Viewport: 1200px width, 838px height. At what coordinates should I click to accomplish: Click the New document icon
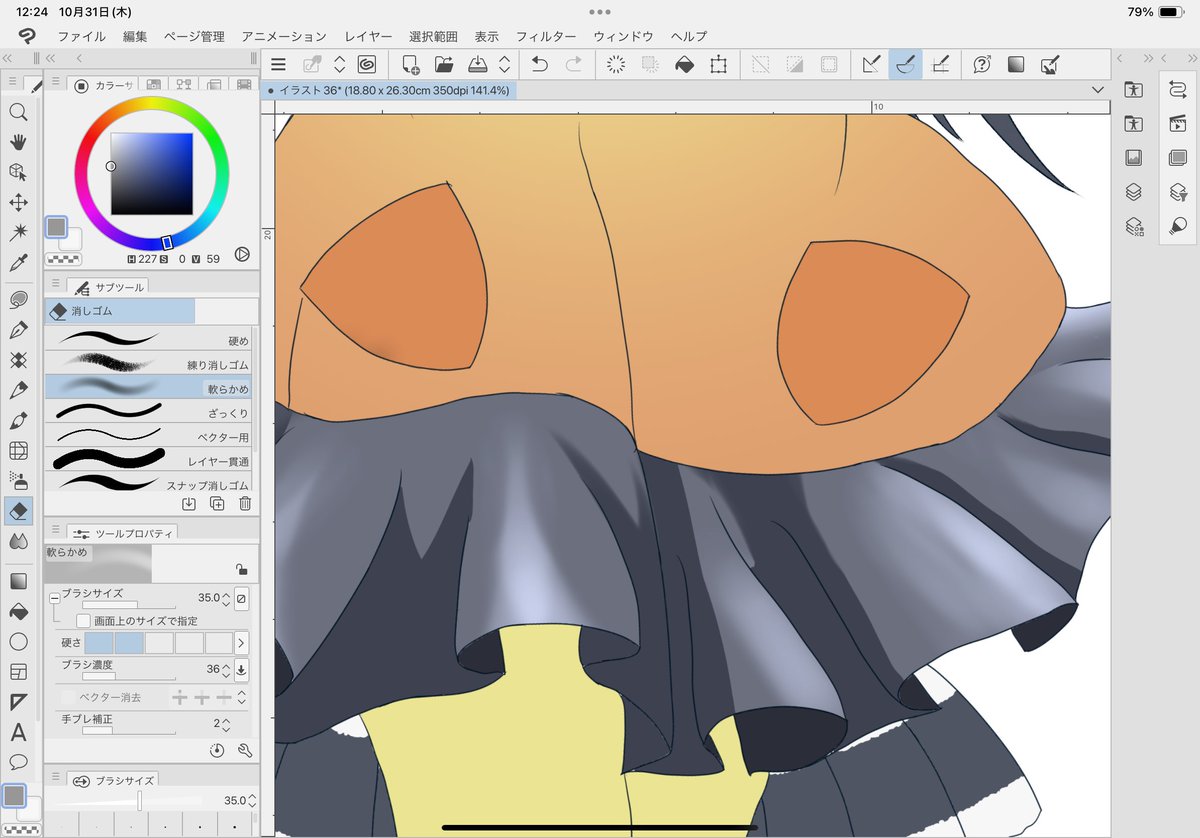coord(411,64)
